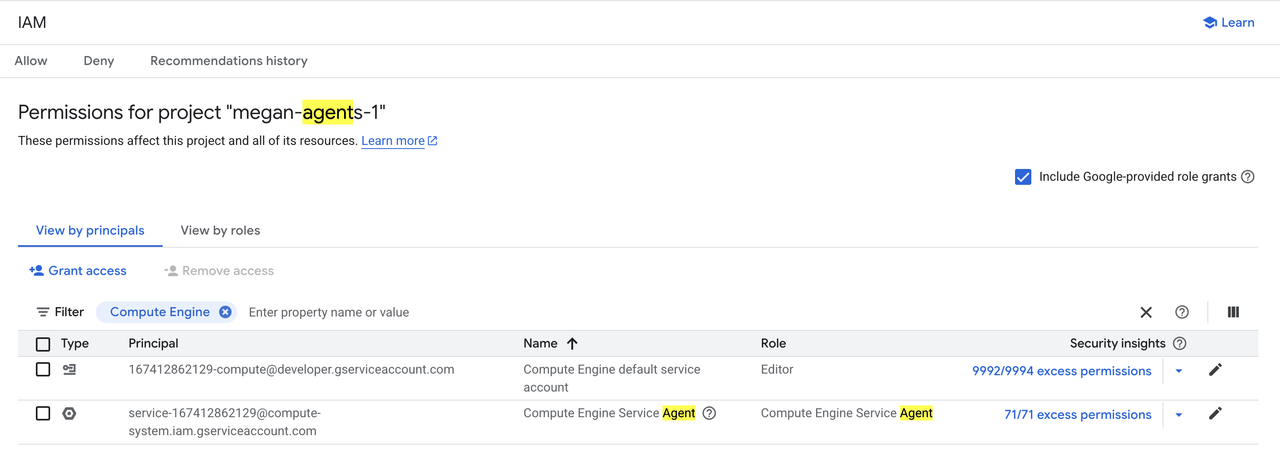The height and width of the screenshot is (470, 1280).
Task: Open the Deny tab
Action: pos(99,61)
